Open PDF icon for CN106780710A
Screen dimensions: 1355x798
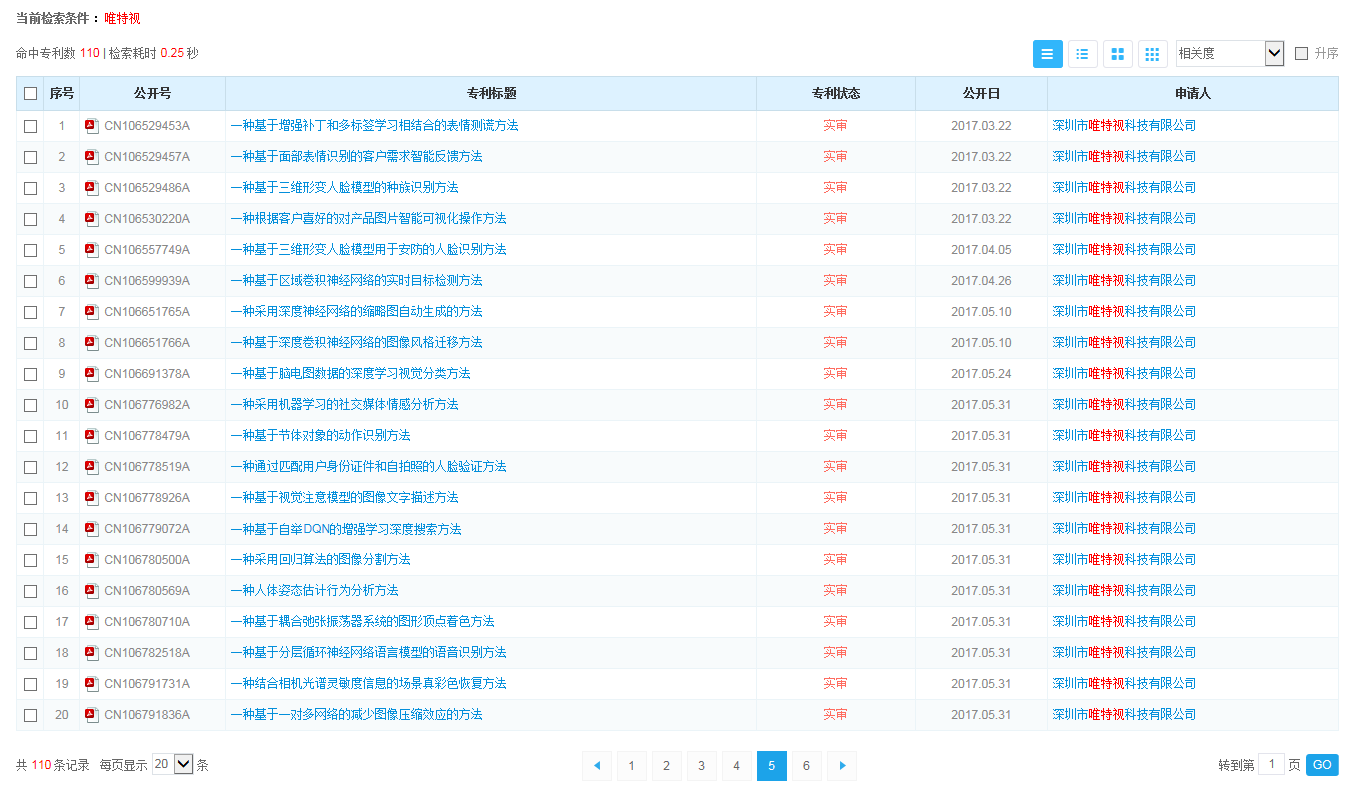[x=92, y=622]
